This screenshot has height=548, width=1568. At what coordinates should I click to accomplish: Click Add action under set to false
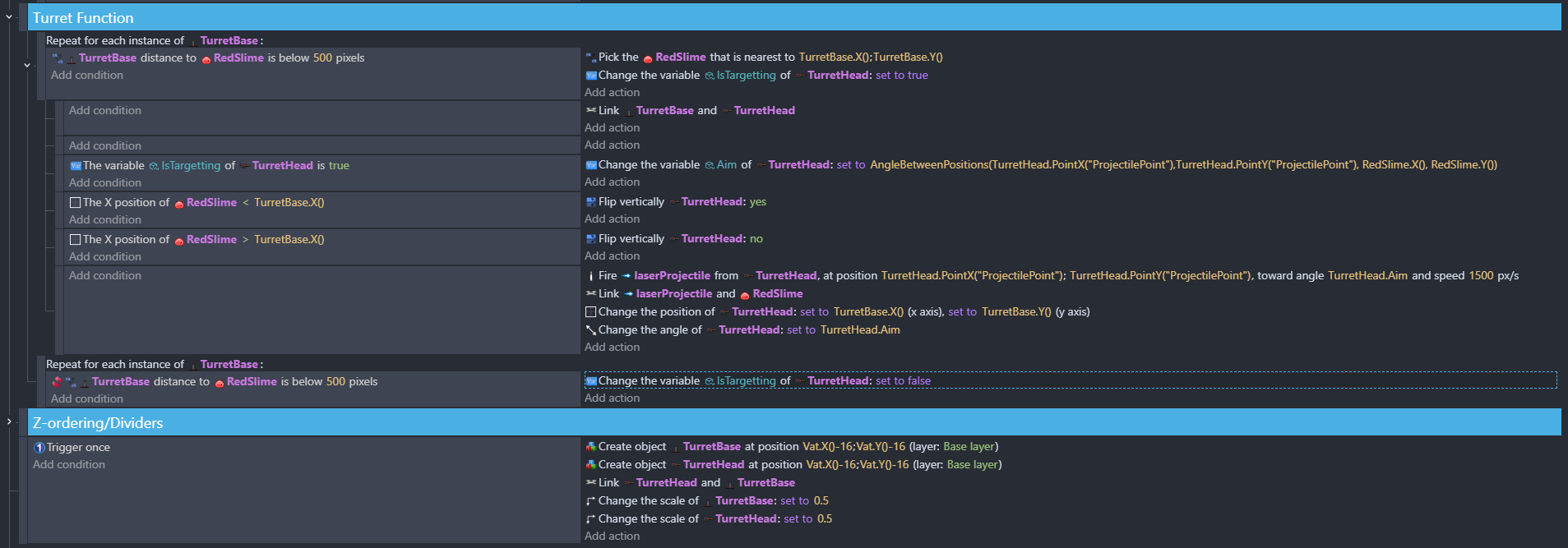coord(612,398)
